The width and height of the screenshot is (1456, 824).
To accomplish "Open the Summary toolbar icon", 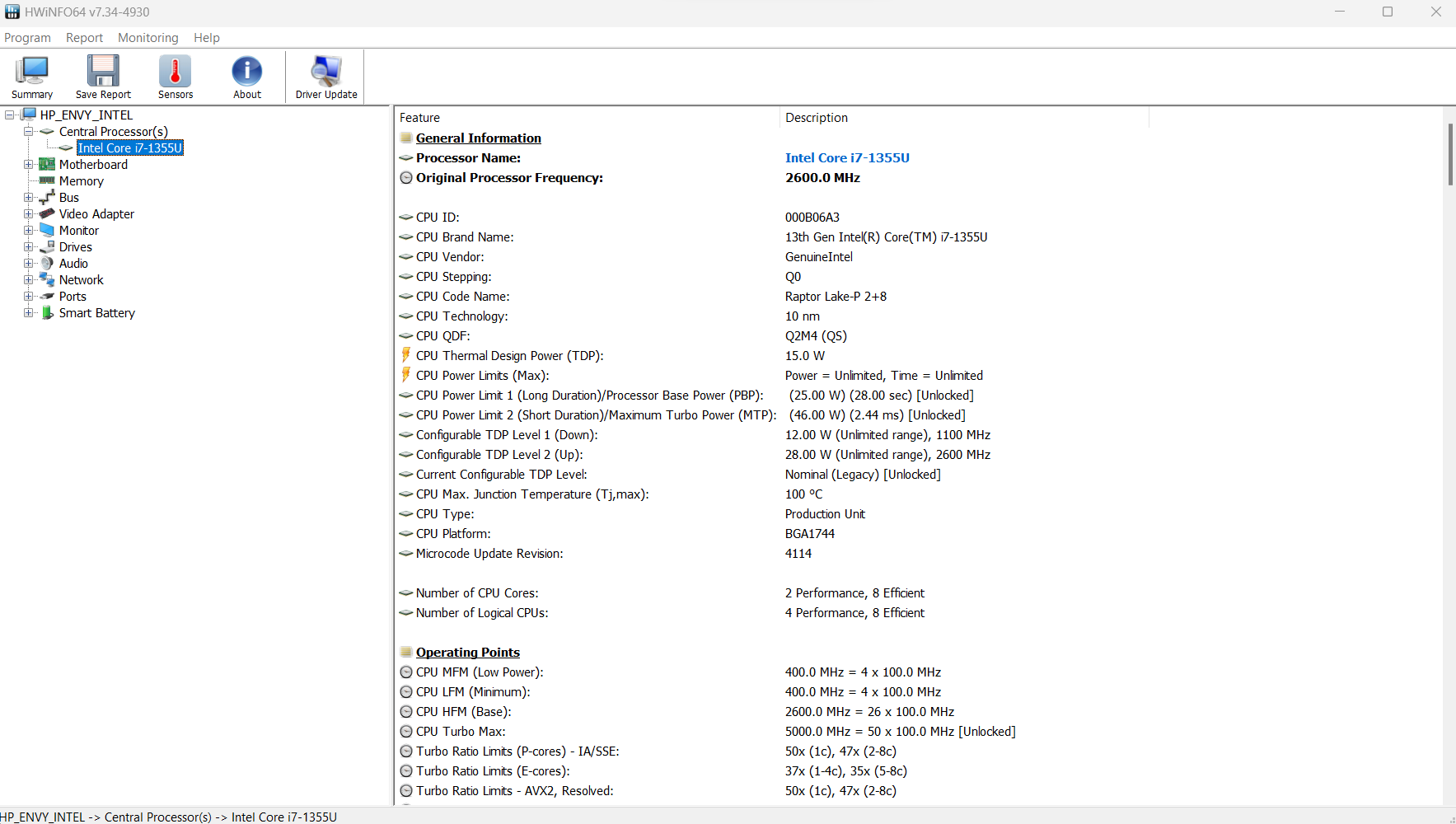I will [32, 72].
